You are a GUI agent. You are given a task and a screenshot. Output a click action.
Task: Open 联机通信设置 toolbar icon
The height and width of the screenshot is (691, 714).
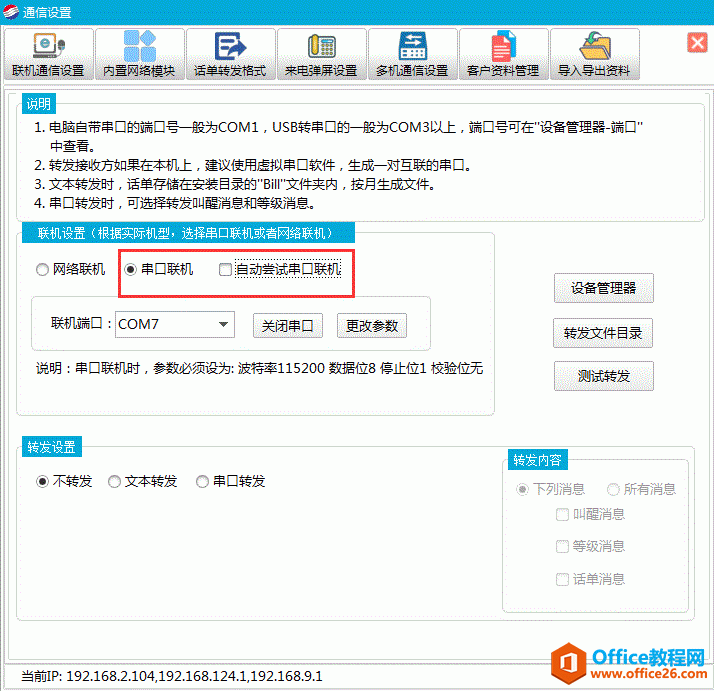click(x=49, y=54)
